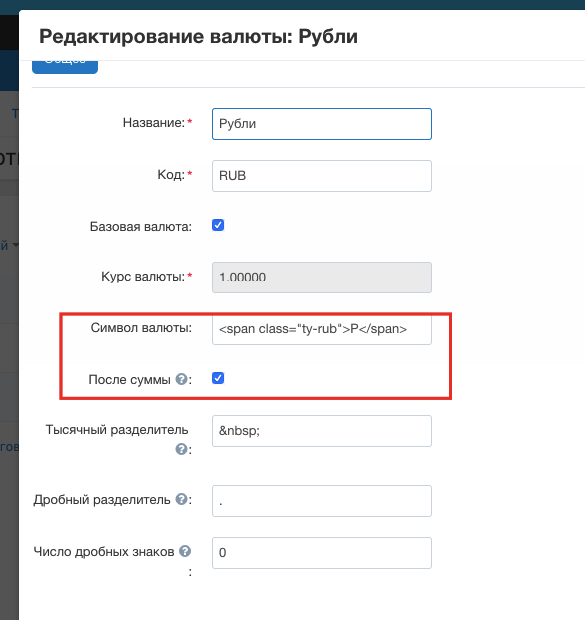Select the disabled Курс валюты field
585x620 pixels.
click(322, 277)
